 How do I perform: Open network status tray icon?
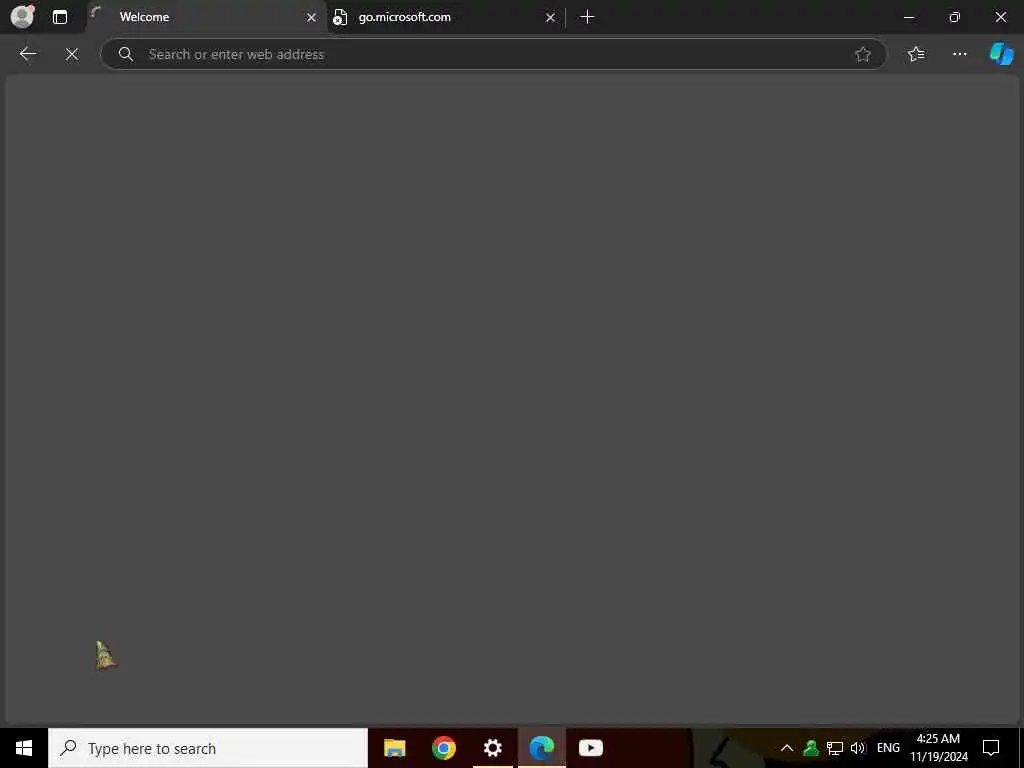tap(835, 748)
